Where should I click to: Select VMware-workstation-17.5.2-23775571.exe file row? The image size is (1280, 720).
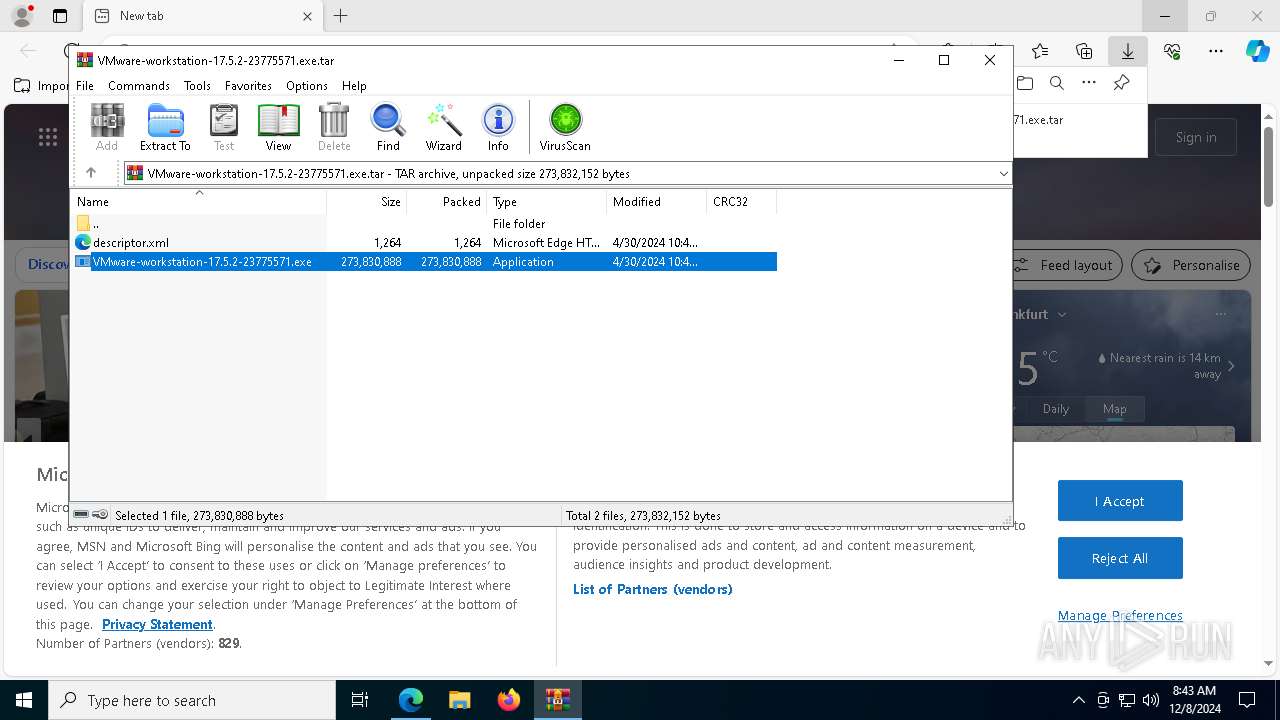(x=425, y=262)
